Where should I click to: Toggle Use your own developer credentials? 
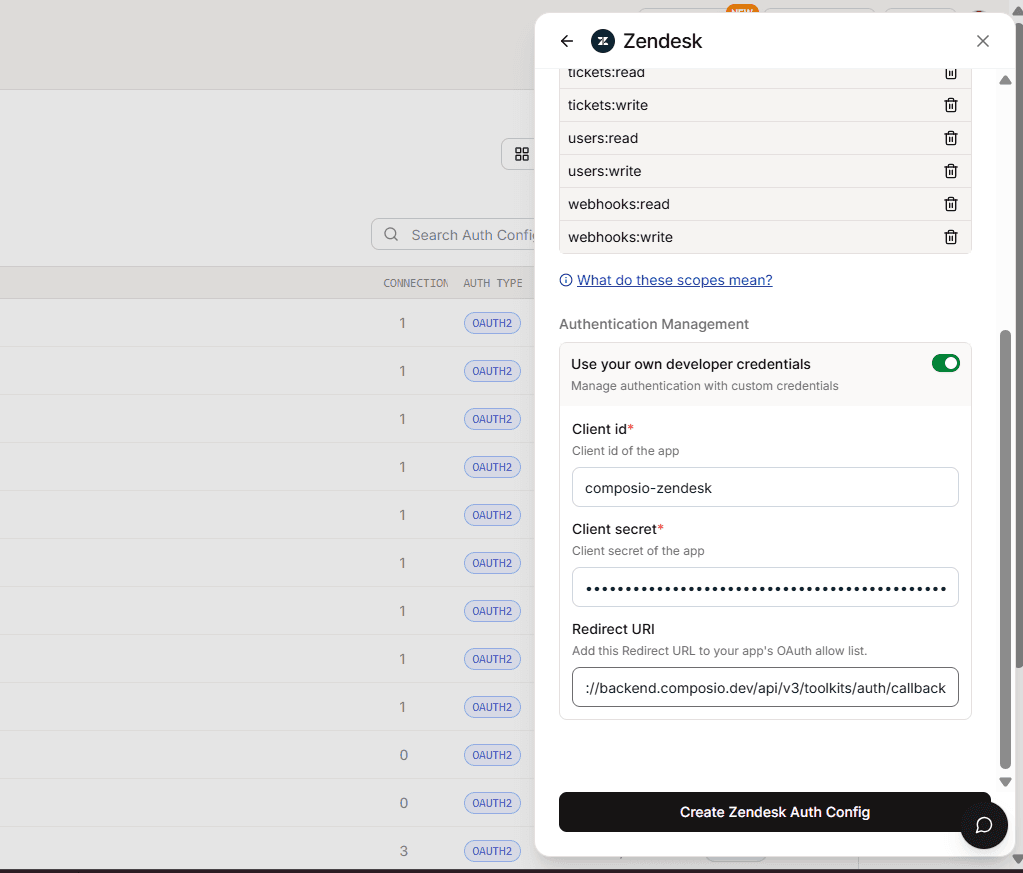[945, 363]
